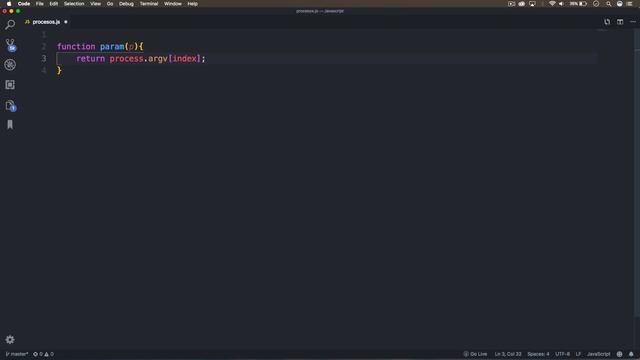Open Extensions view in activity bar
This screenshot has height=360, width=640.
coord(10,84)
